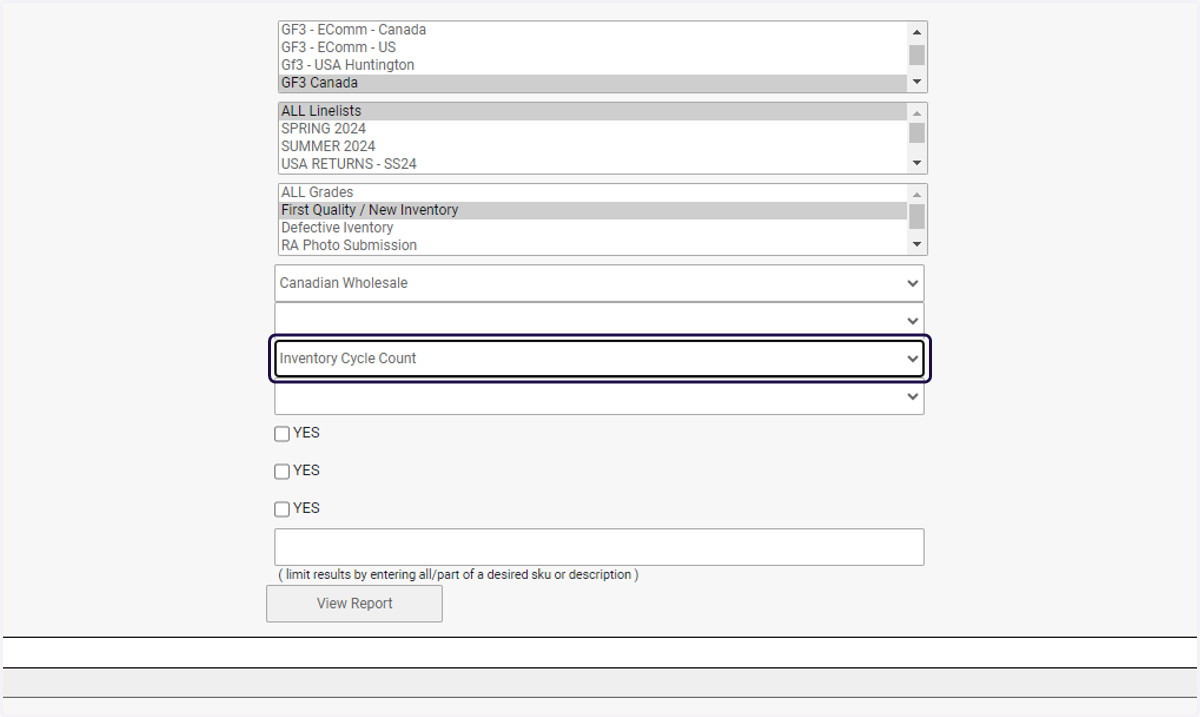
Task: Check the third YES checkbox
Action: point(282,508)
